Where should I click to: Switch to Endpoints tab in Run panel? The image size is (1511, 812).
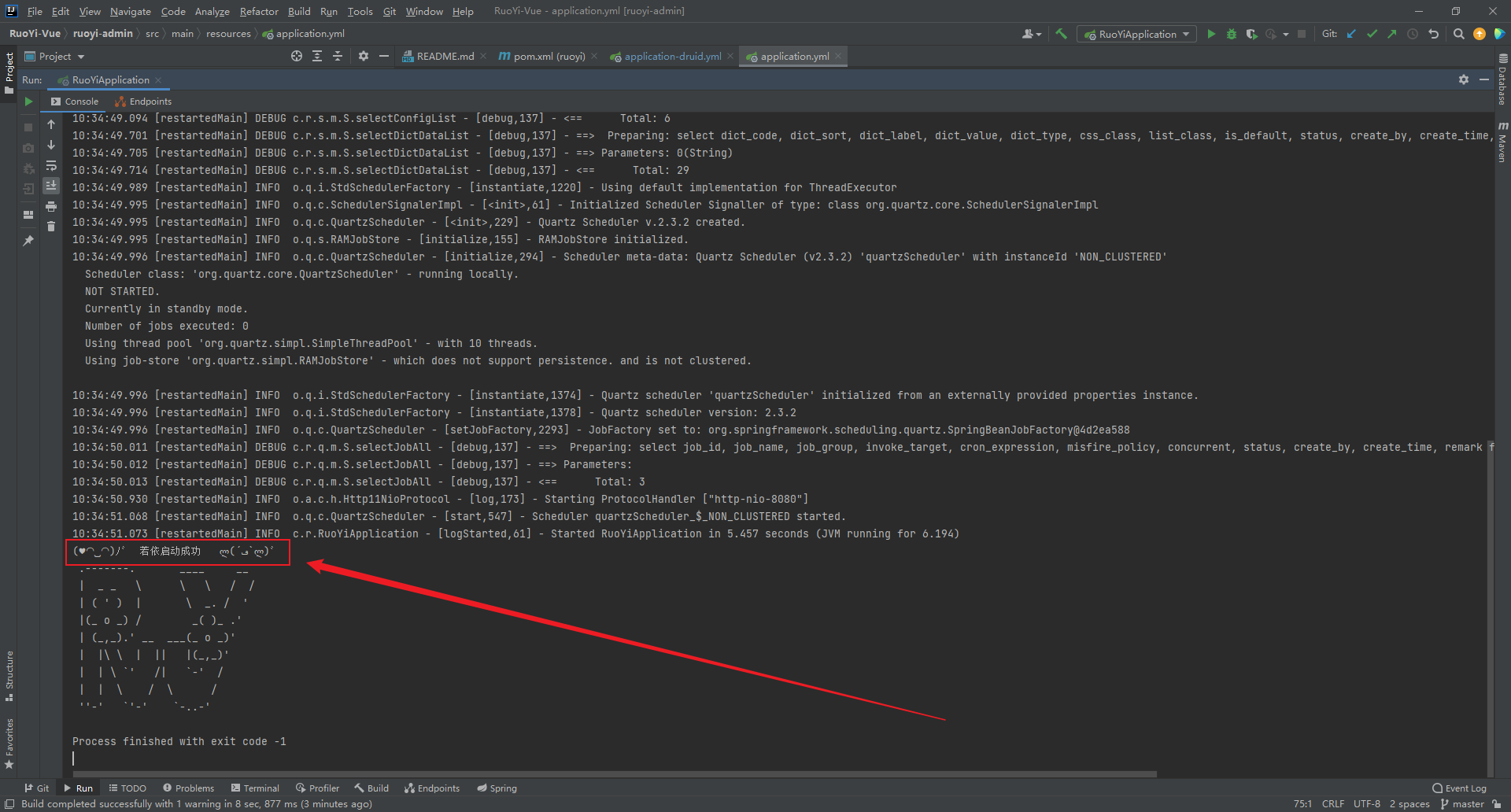pos(143,101)
